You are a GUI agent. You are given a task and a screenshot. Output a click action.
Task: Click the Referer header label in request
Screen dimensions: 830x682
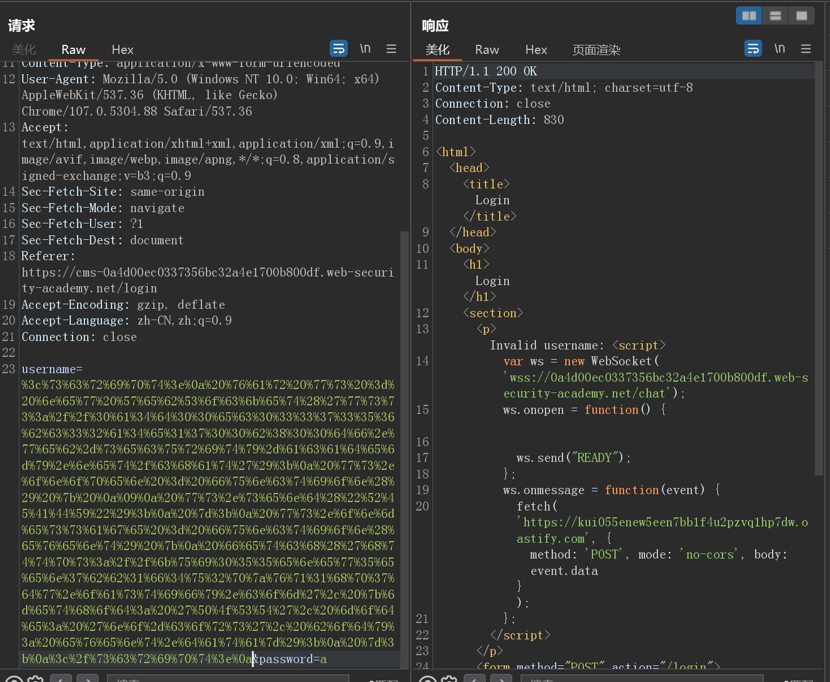point(48,256)
